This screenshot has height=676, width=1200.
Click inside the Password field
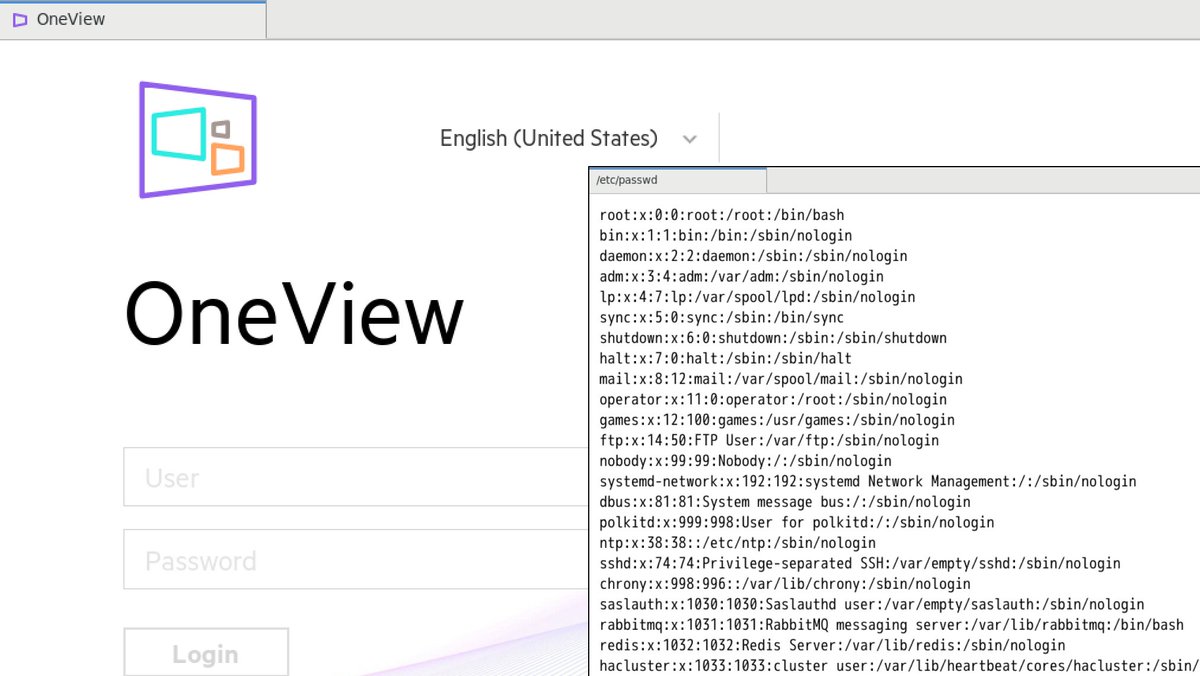300,560
